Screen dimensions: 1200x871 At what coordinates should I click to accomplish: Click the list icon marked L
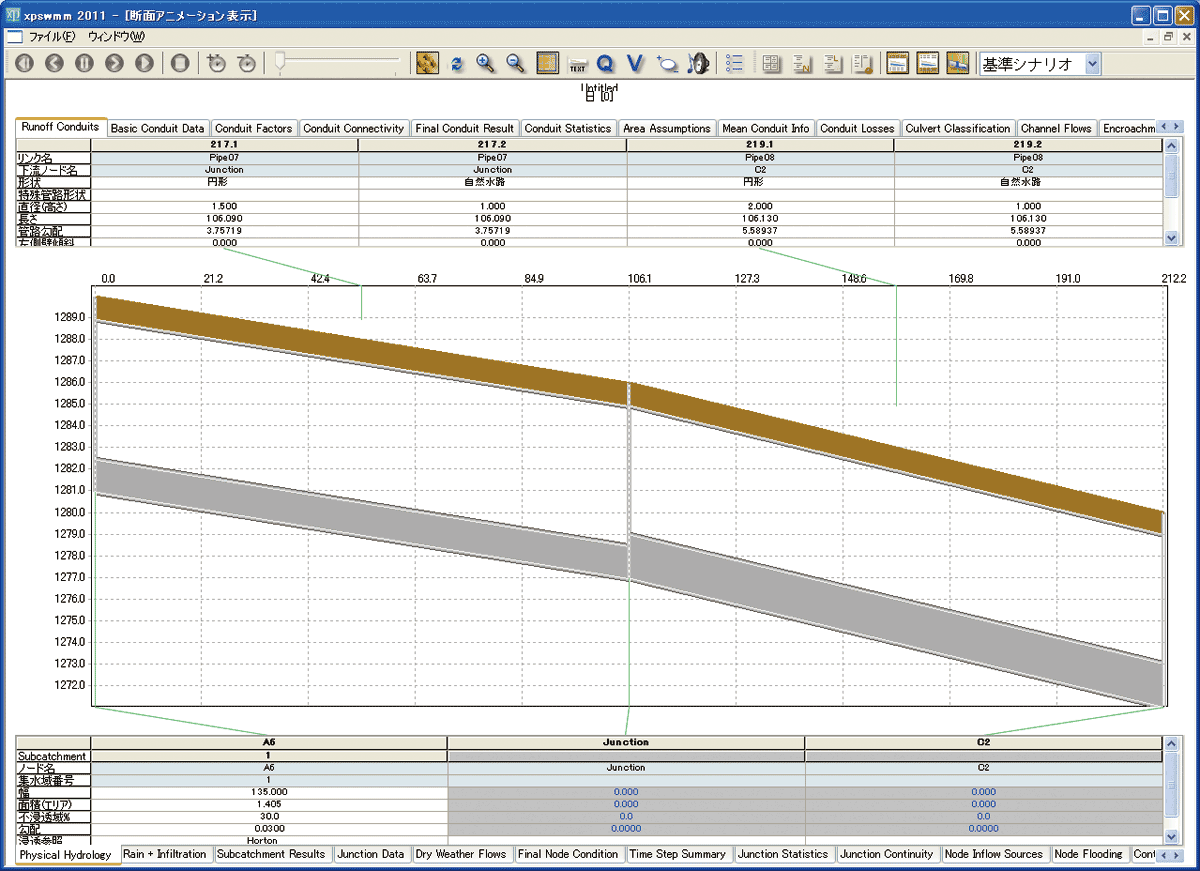point(833,63)
